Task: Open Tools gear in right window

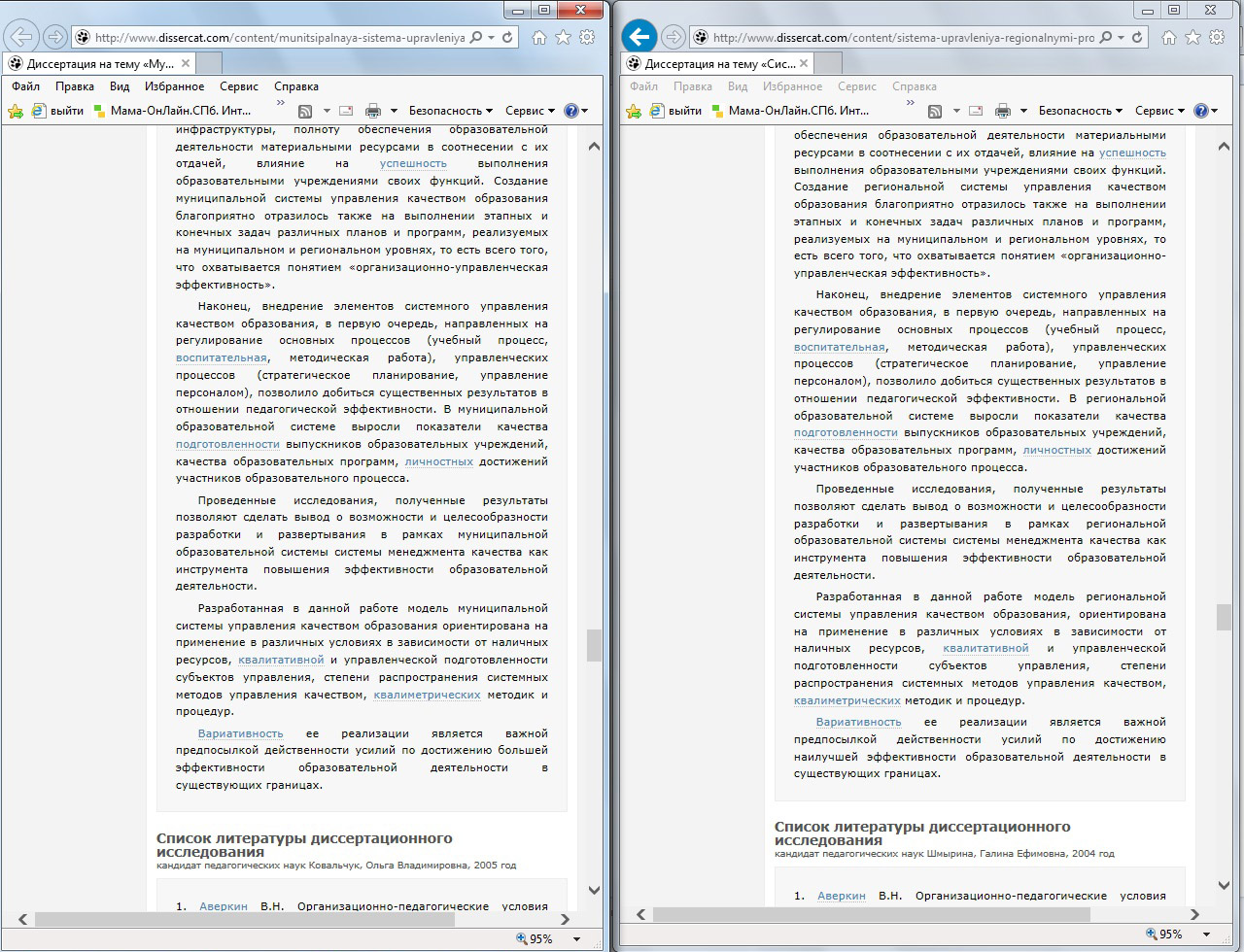Action: coord(1216,38)
